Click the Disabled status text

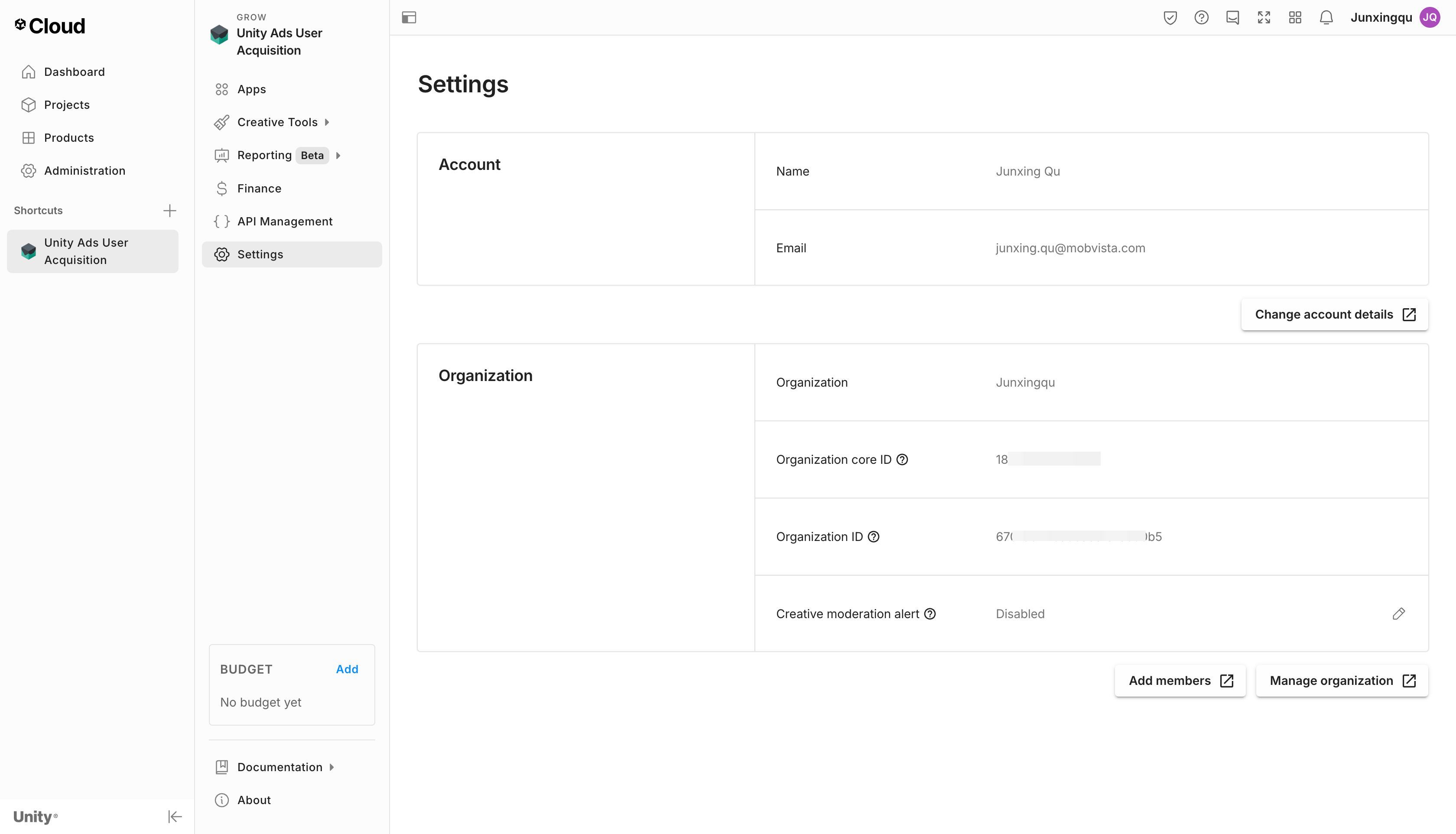1020,614
